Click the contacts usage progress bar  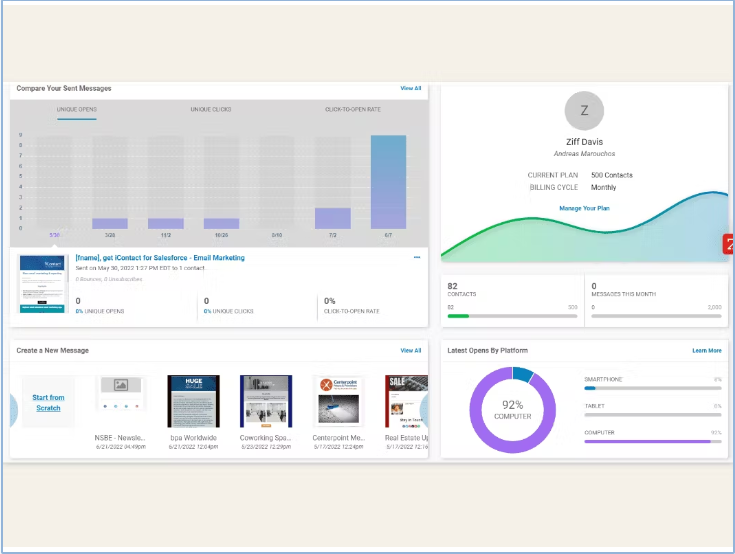pyautogui.click(x=512, y=316)
